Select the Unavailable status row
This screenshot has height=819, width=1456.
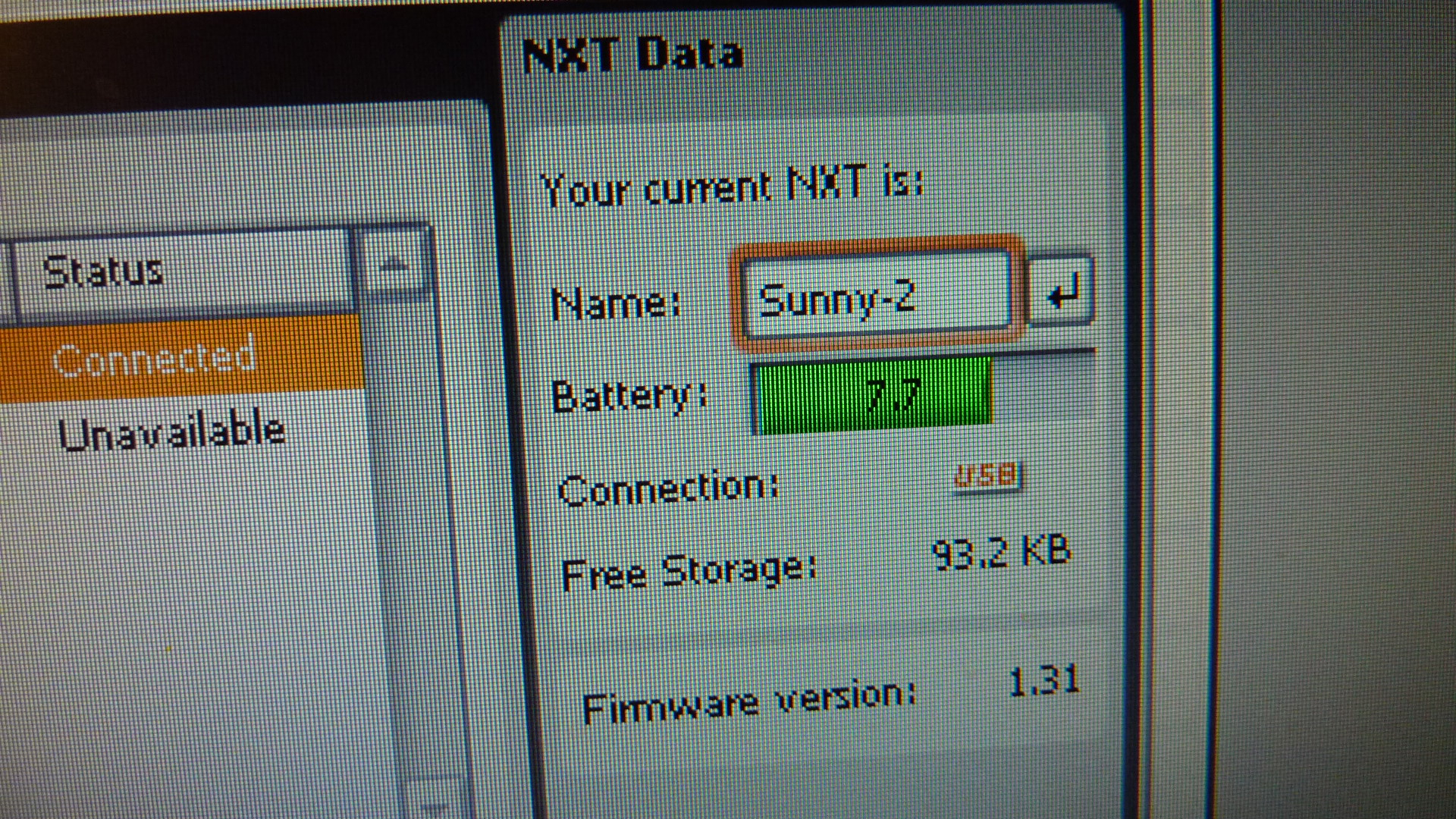(171, 433)
